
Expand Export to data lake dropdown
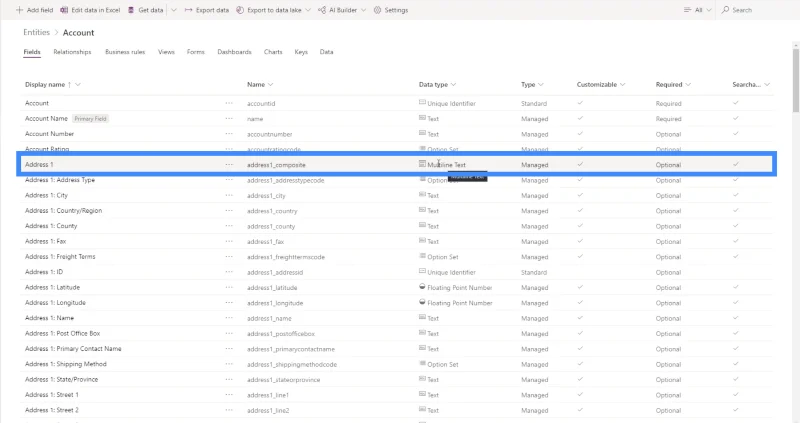click(308, 10)
